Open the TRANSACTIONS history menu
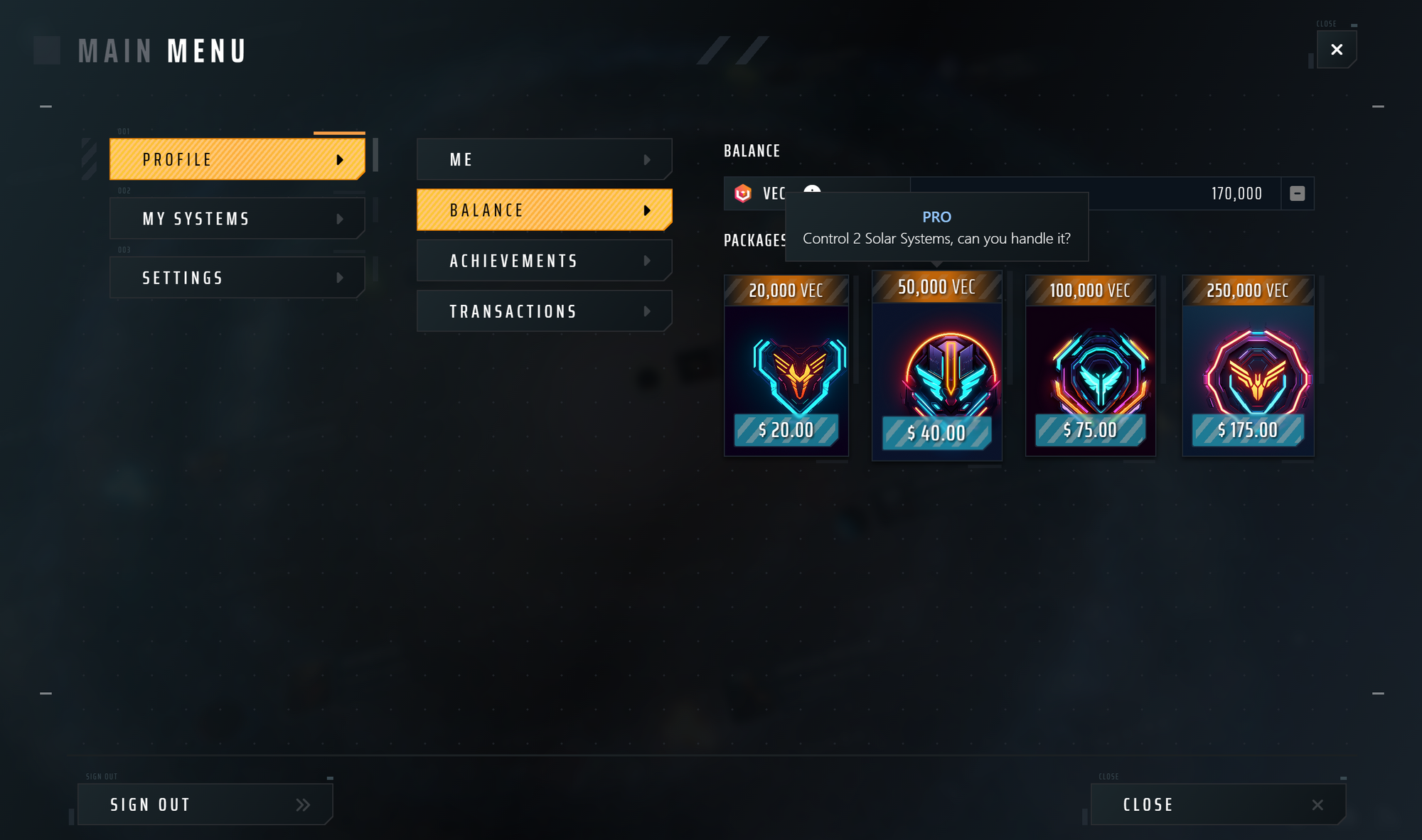 (x=545, y=311)
